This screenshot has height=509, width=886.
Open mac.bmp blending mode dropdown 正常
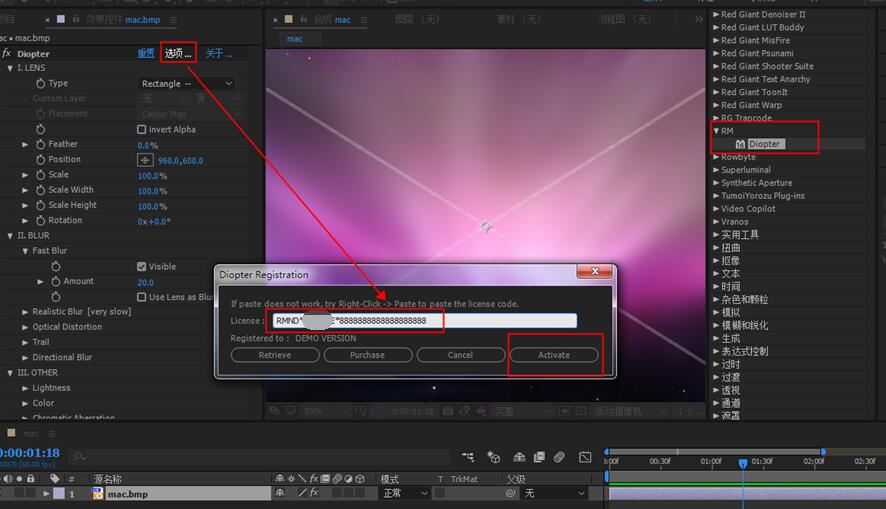click(x=405, y=493)
